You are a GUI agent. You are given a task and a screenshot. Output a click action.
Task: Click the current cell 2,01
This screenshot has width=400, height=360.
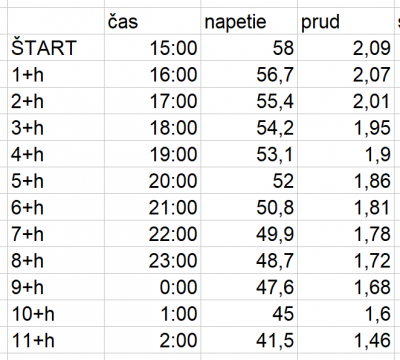pyautogui.click(x=346, y=101)
